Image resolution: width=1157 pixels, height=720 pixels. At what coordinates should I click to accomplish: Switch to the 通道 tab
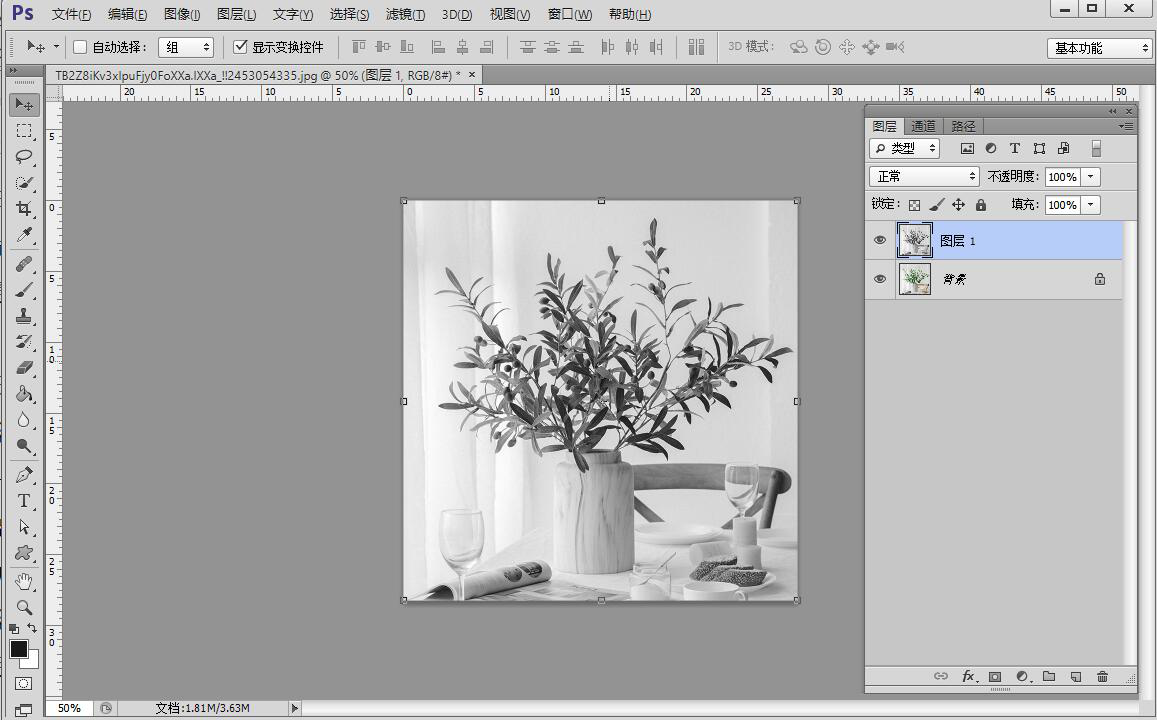[x=923, y=126]
